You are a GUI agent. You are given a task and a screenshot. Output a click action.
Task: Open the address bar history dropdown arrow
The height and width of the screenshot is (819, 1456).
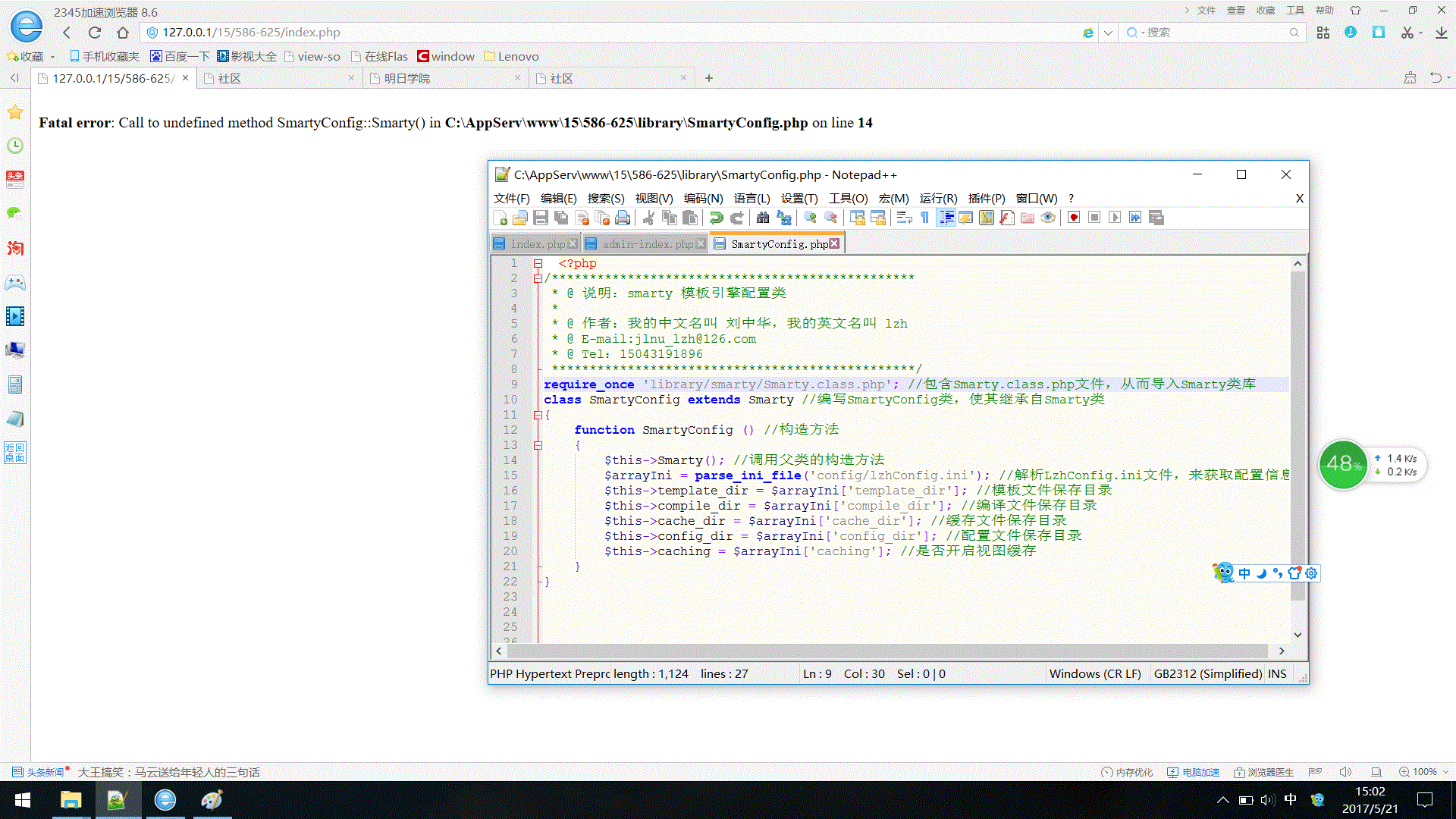[1108, 33]
